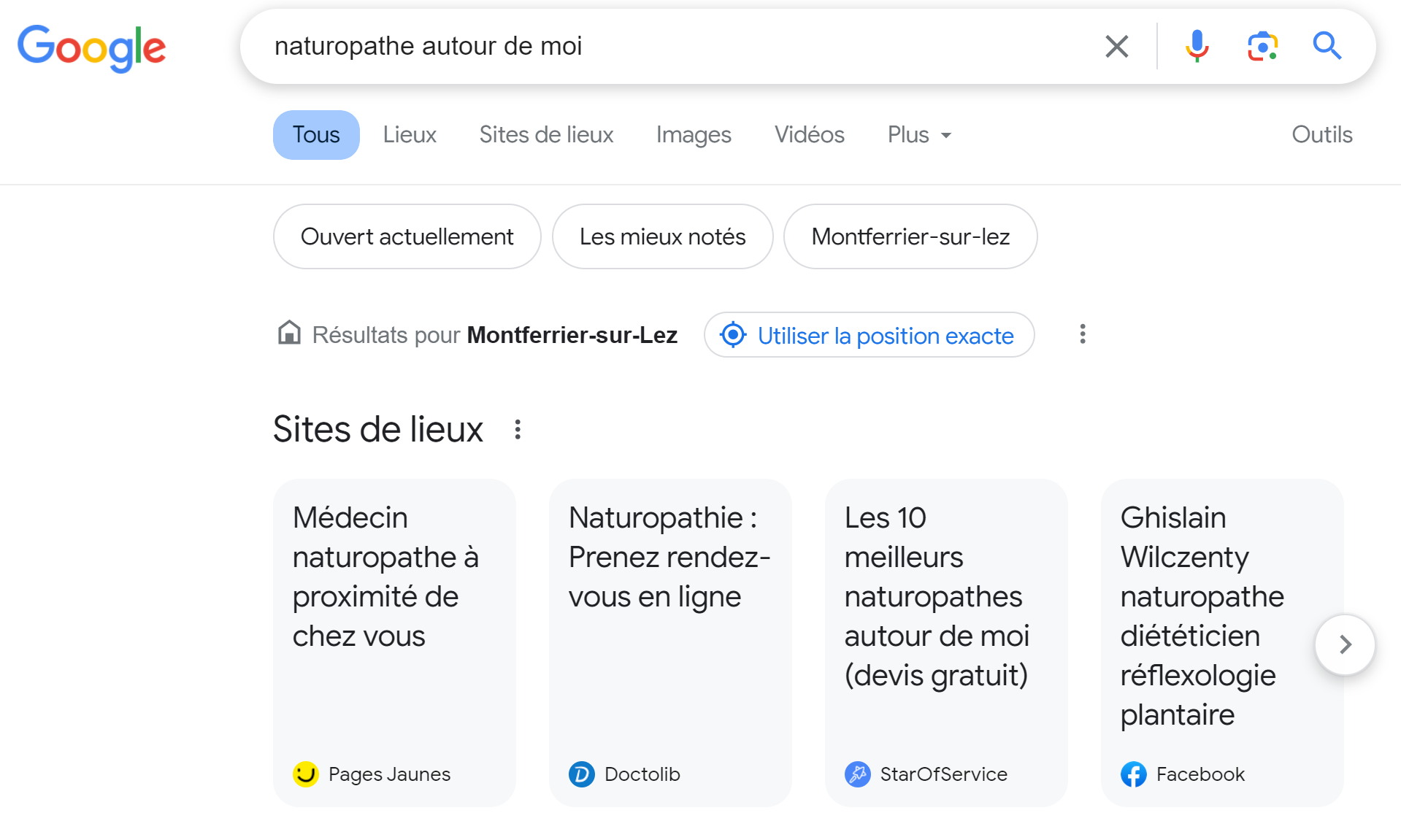Open the Outils options
The width and height of the screenshot is (1401, 840).
tap(1321, 135)
